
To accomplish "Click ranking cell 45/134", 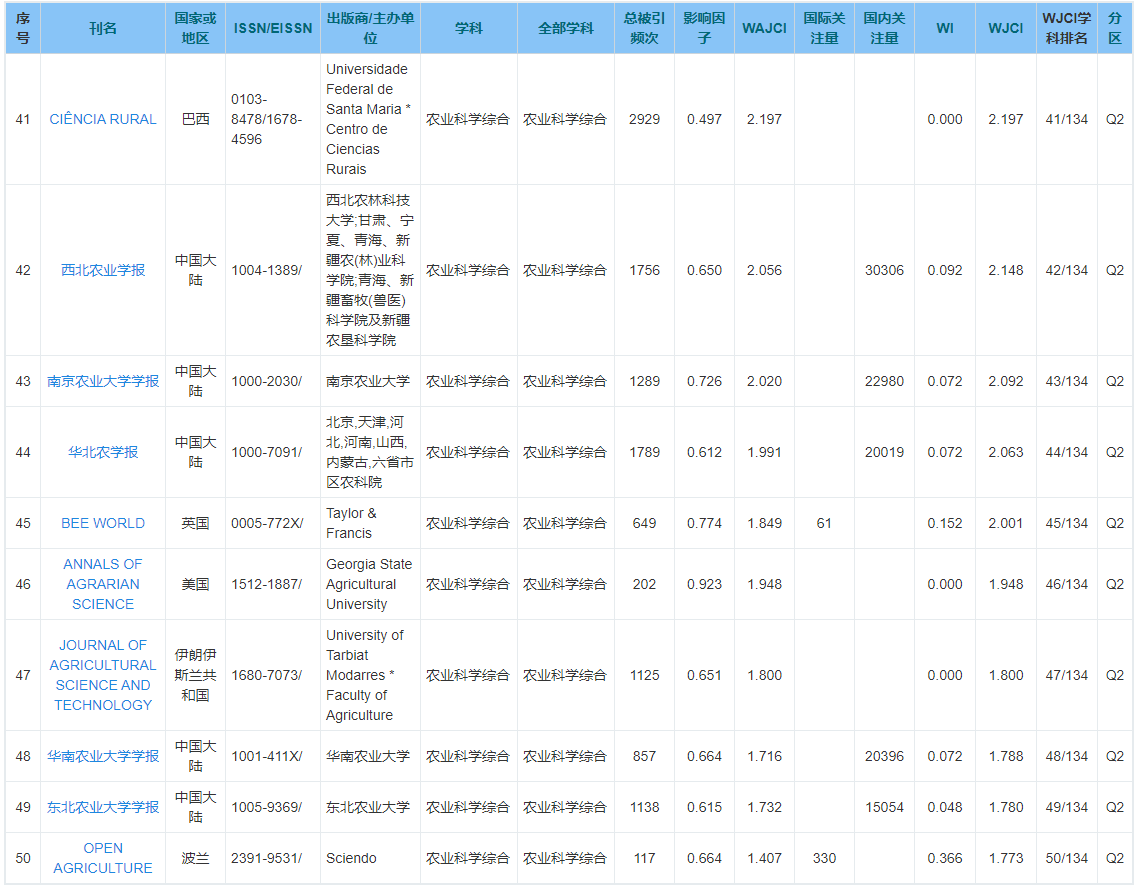I will 1066,523.
